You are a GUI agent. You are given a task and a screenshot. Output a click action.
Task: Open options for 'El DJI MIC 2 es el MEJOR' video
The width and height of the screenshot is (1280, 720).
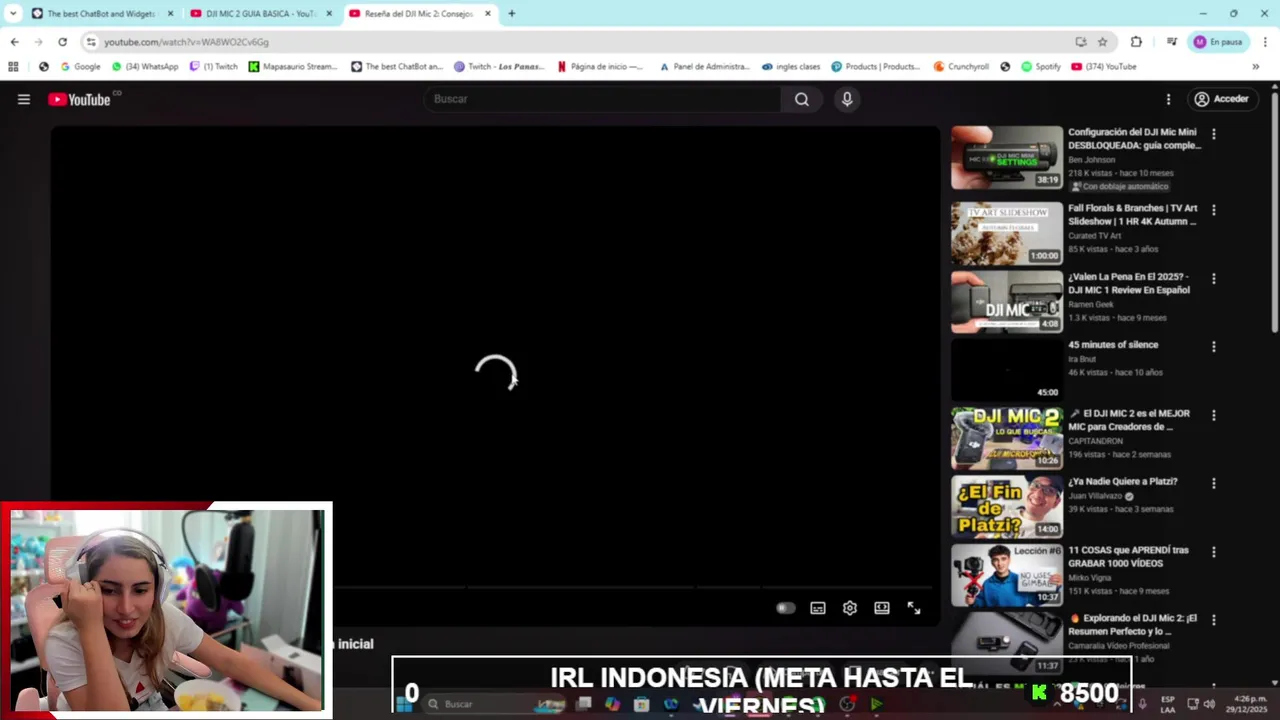coord(1214,415)
